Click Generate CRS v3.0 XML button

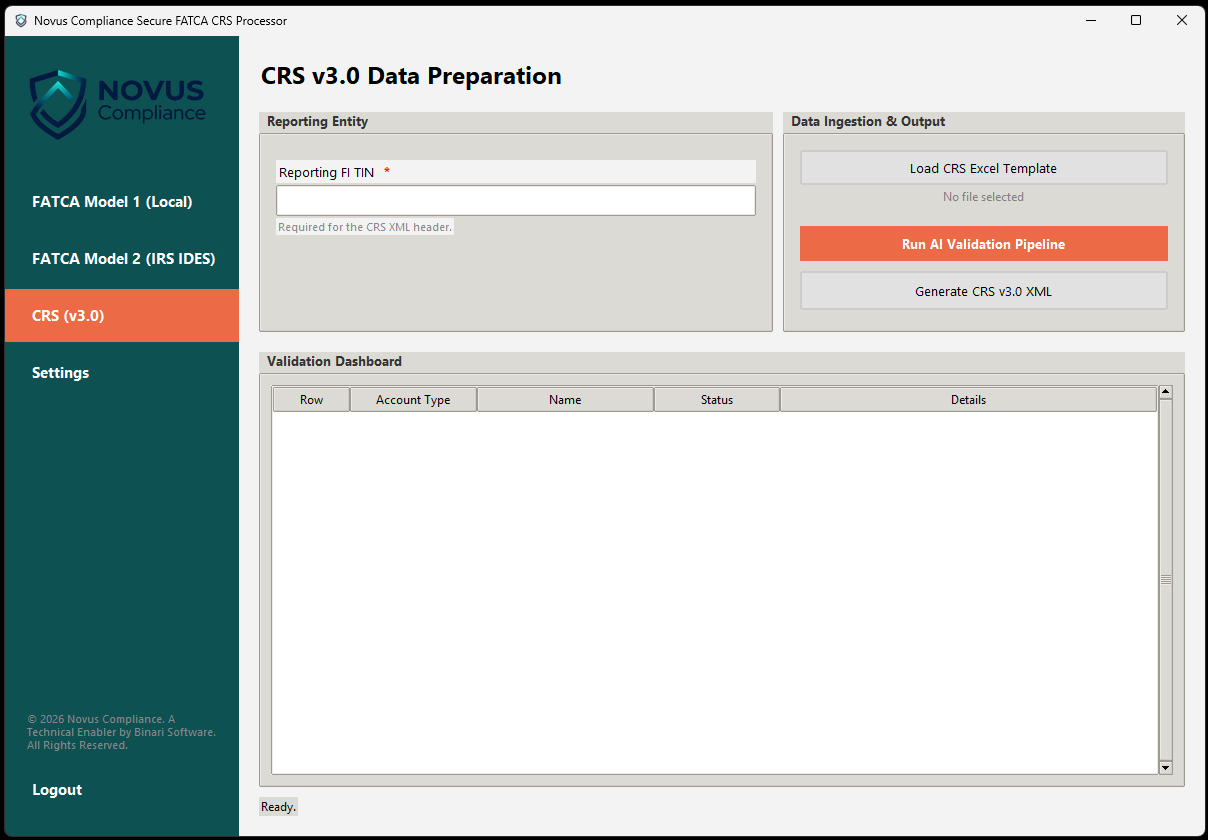click(983, 292)
